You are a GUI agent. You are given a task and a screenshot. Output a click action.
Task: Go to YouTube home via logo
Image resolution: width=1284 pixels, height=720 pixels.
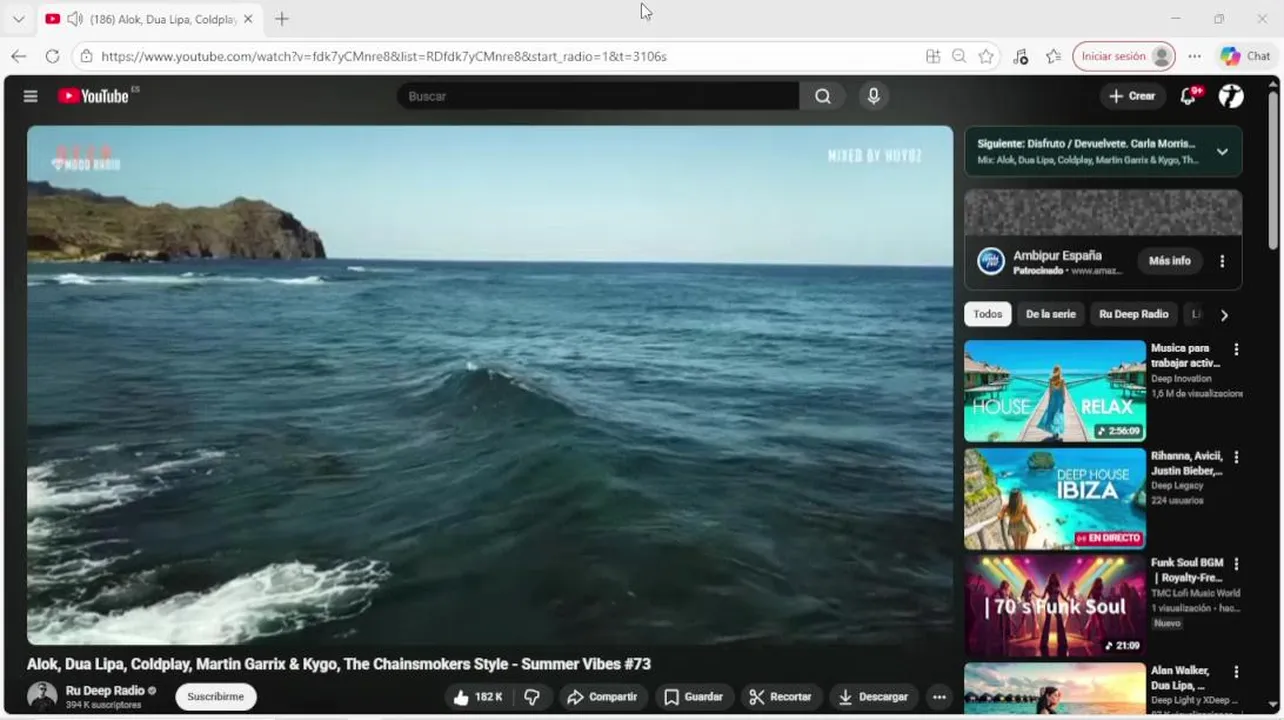(x=93, y=96)
